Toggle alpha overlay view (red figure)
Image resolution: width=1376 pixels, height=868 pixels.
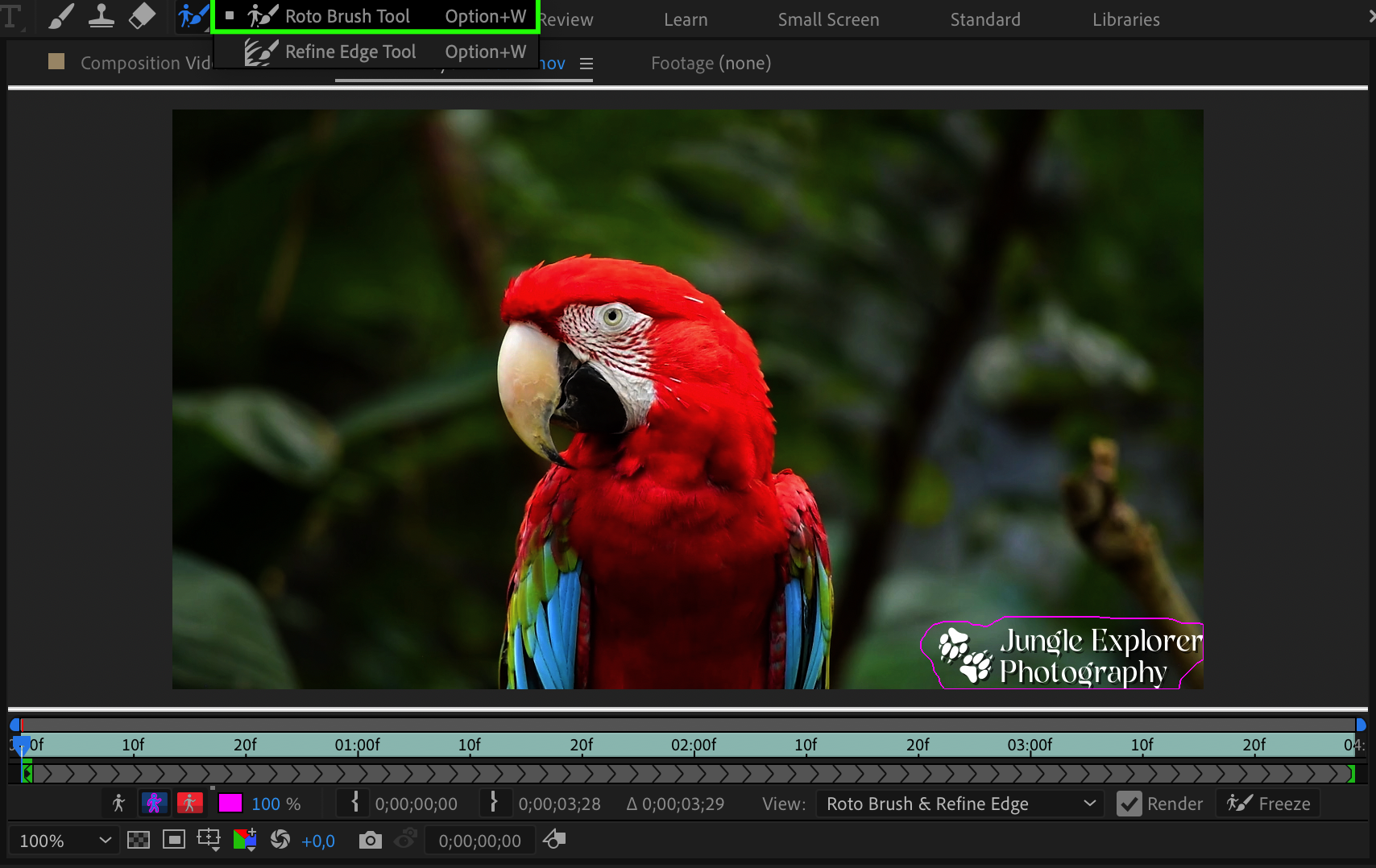pyautogui.click(x=189, y=803)
